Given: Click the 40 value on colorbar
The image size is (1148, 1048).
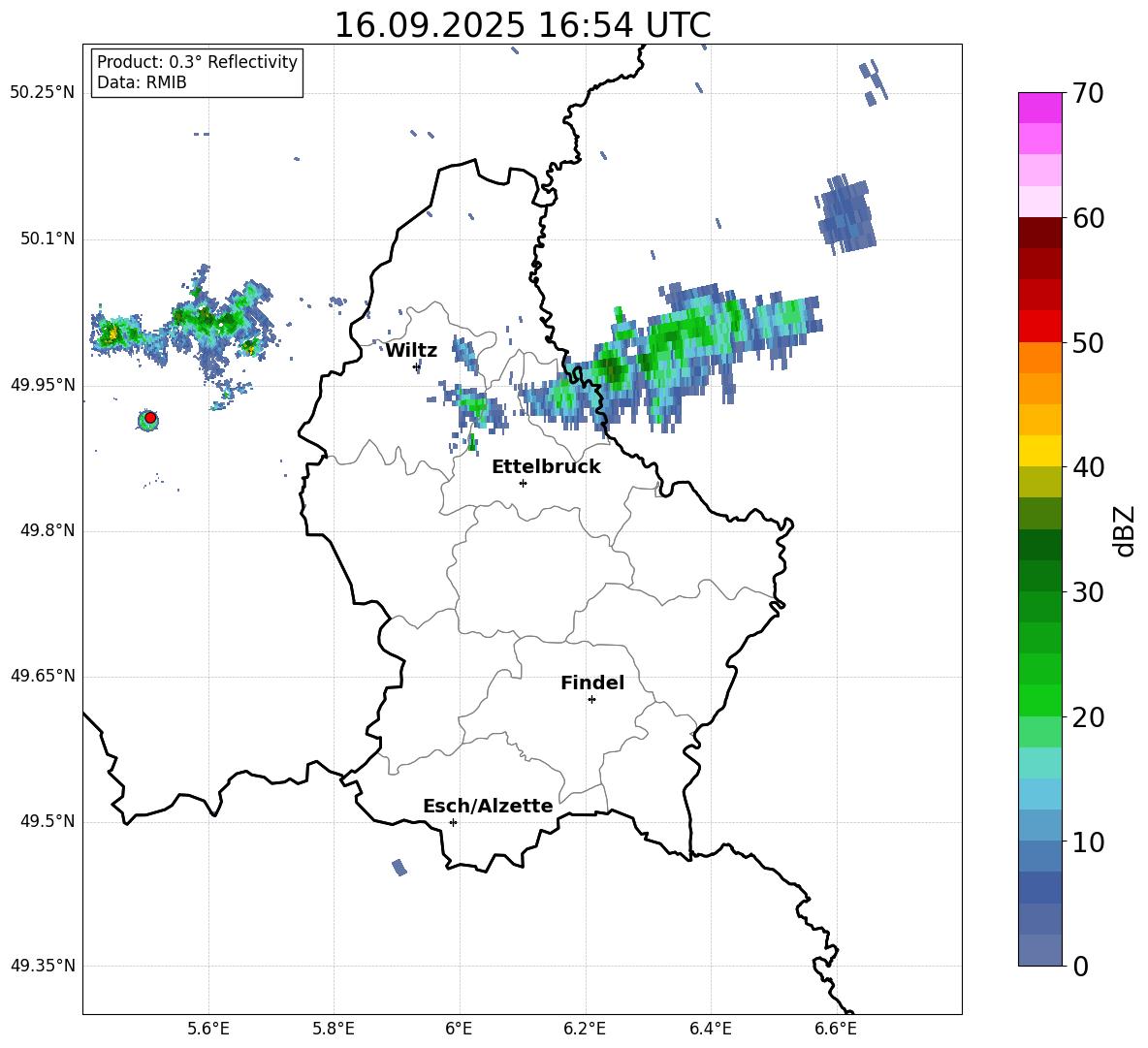Looking at the screenshot, I should click(1088, 467).
